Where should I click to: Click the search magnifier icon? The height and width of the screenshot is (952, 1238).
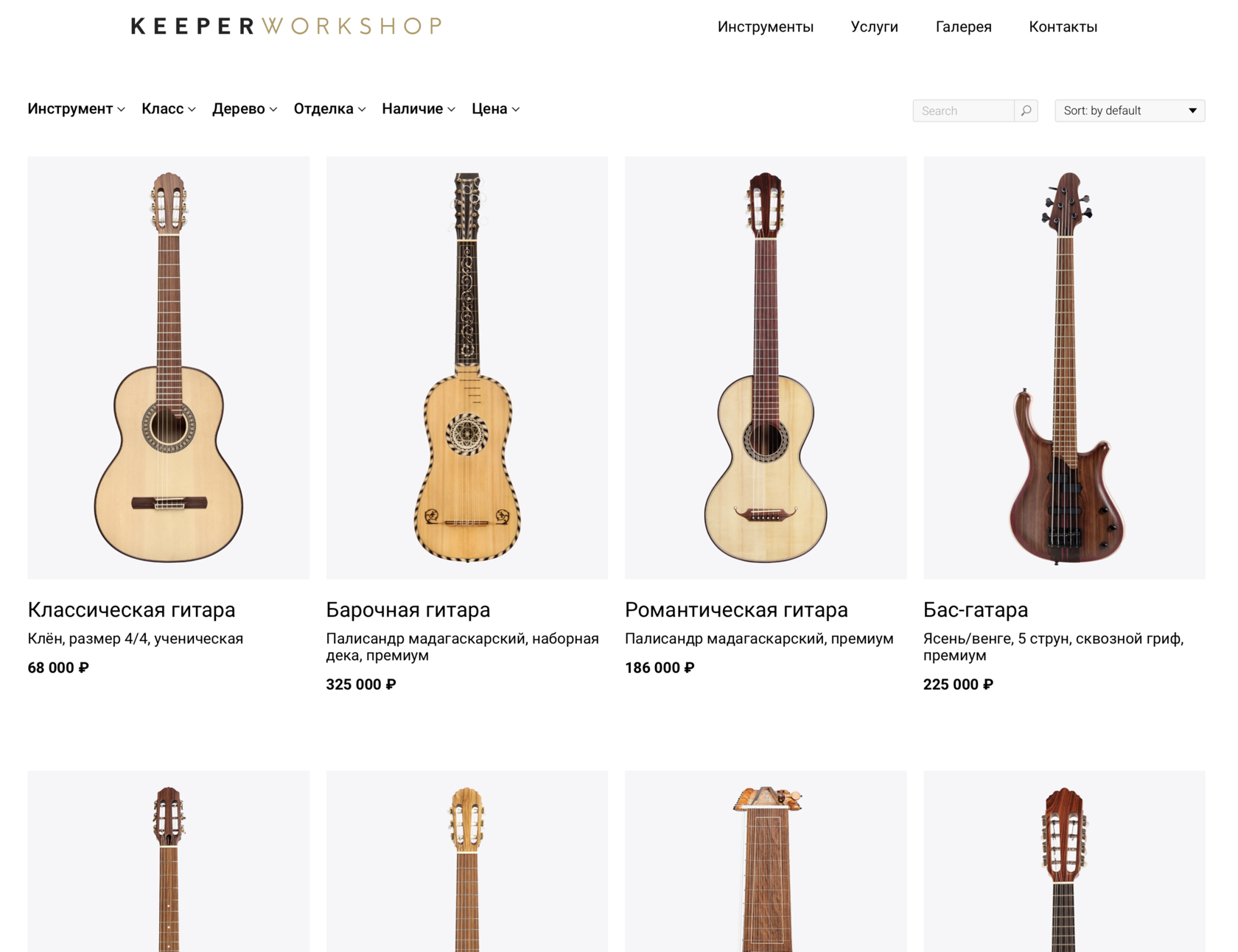click(x=1026, y=111)
